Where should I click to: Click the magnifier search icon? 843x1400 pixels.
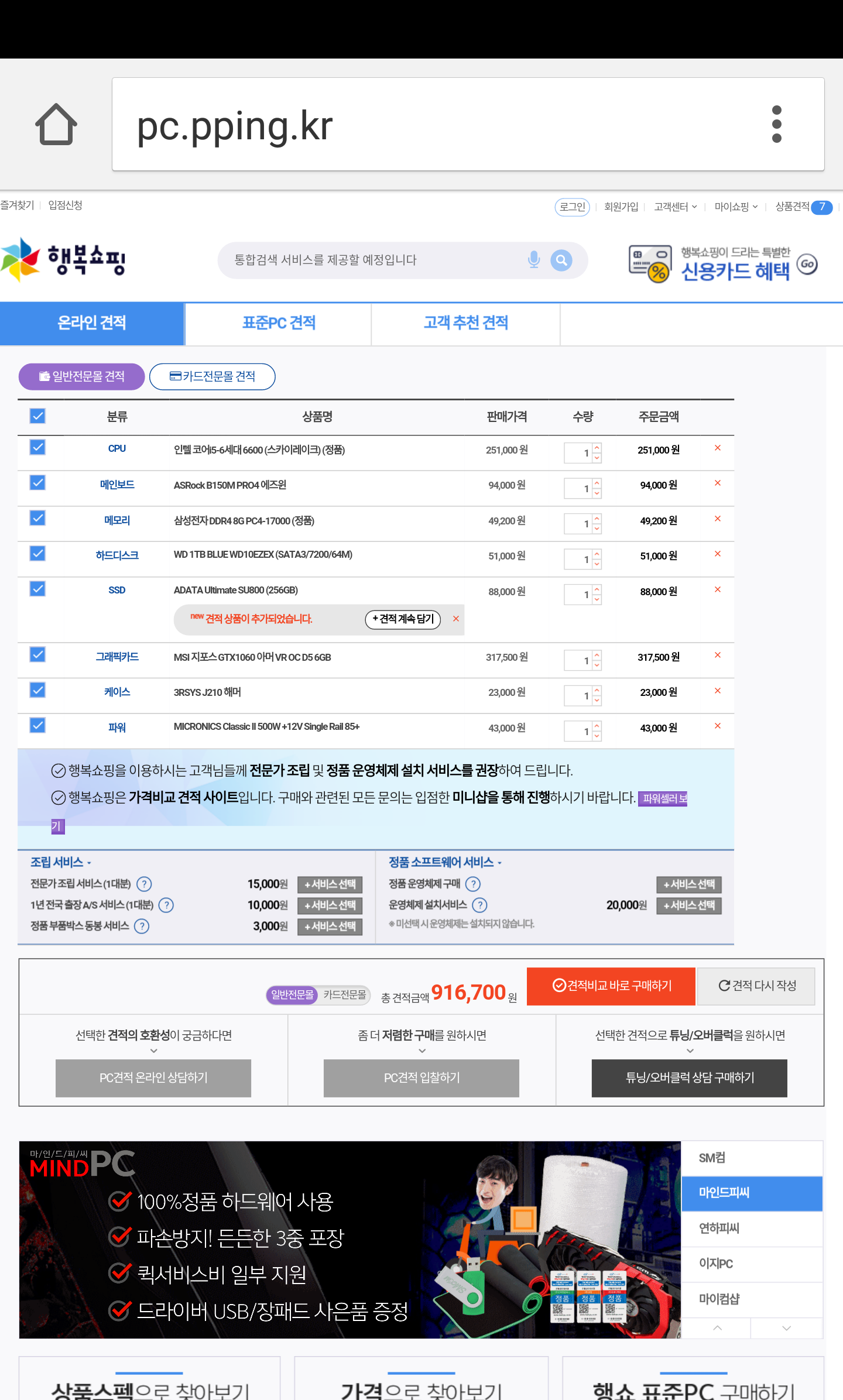click(561, 260)
